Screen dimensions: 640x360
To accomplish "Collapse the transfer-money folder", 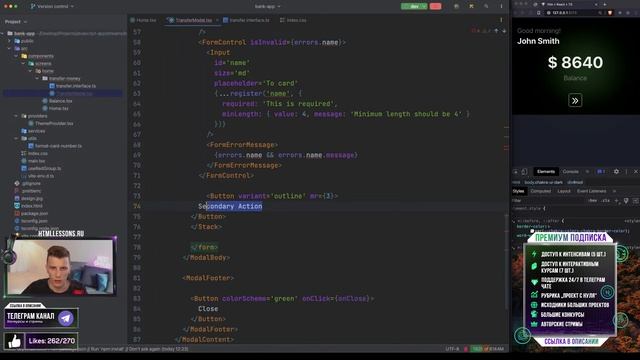I will coord(37,78).
